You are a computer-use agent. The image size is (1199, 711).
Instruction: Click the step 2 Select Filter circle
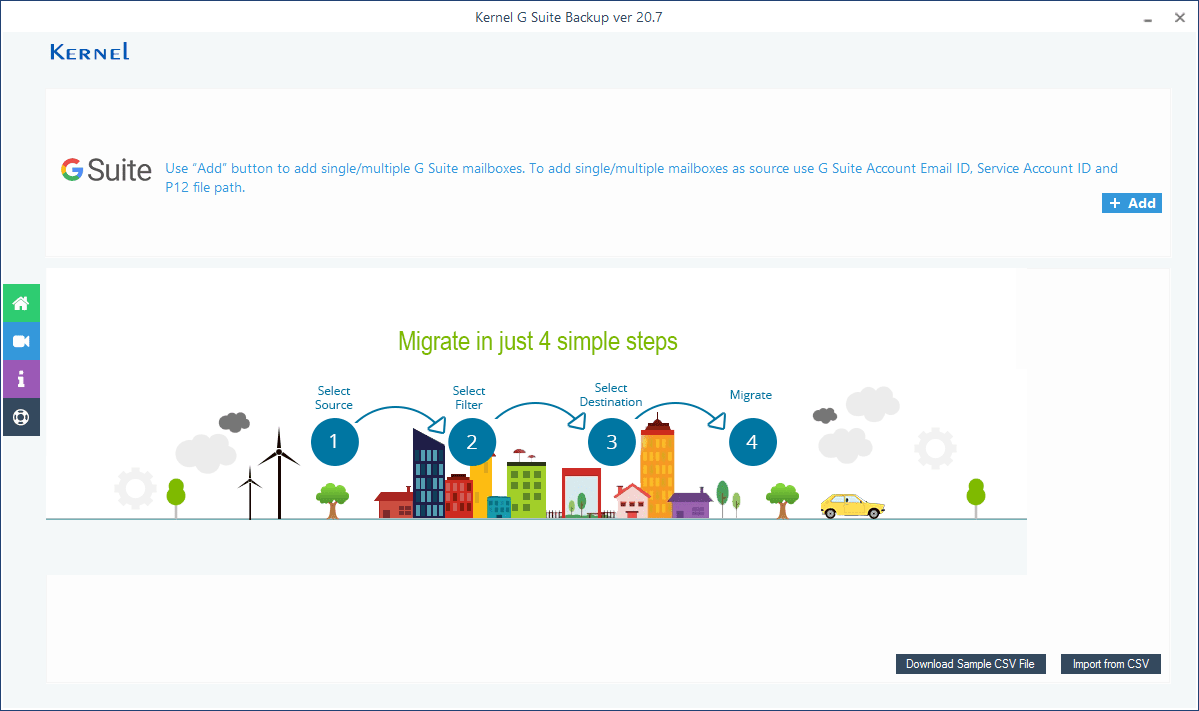(472, 442)
